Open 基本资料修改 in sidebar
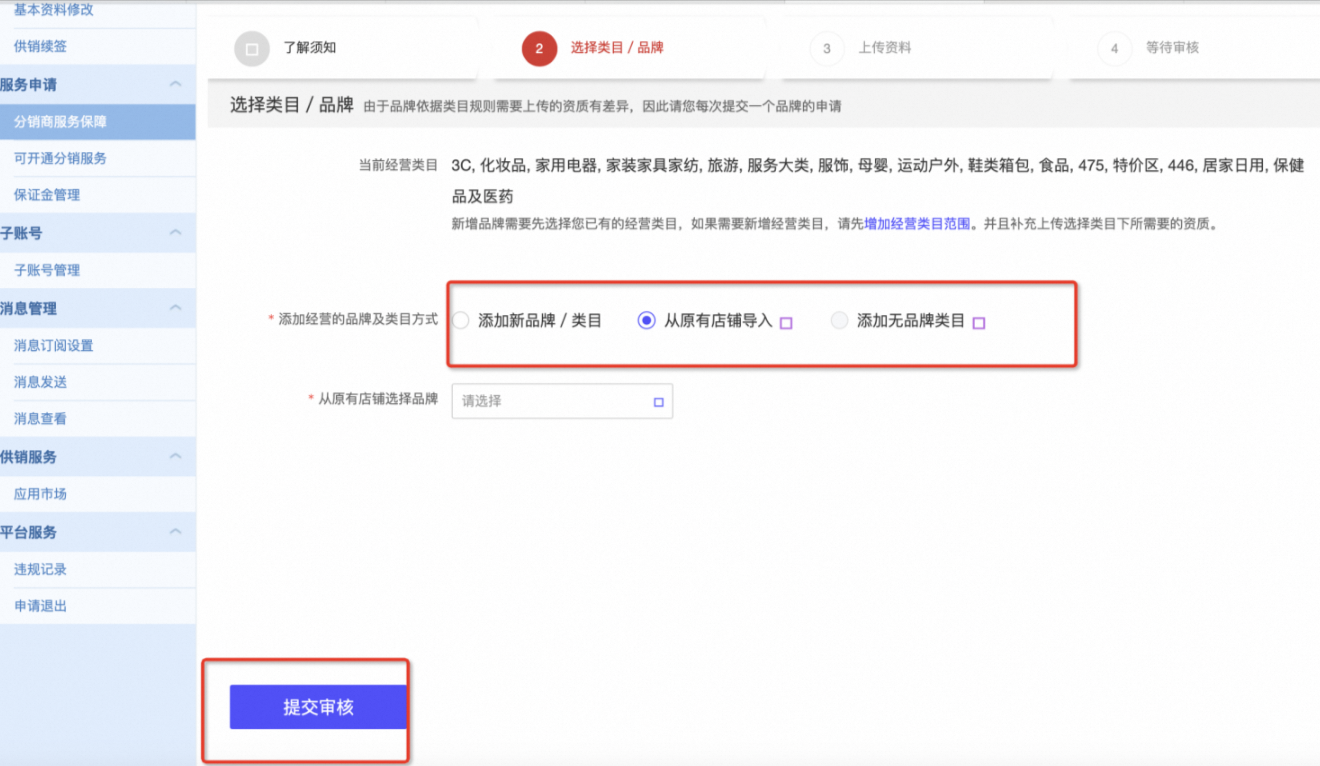 click(x=54, y=9)
